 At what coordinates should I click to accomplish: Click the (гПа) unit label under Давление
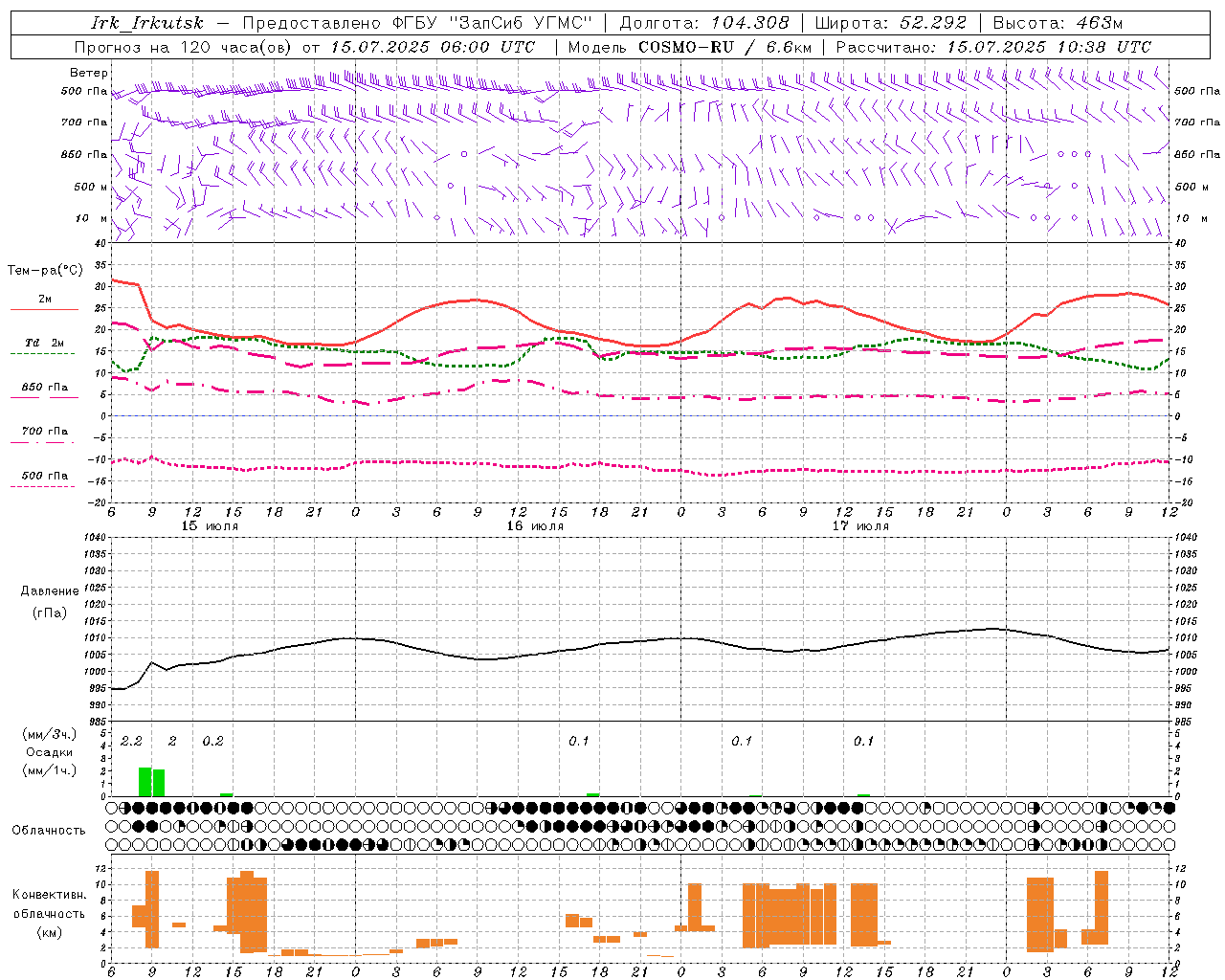pyautogui.click(x=50, y=612)
